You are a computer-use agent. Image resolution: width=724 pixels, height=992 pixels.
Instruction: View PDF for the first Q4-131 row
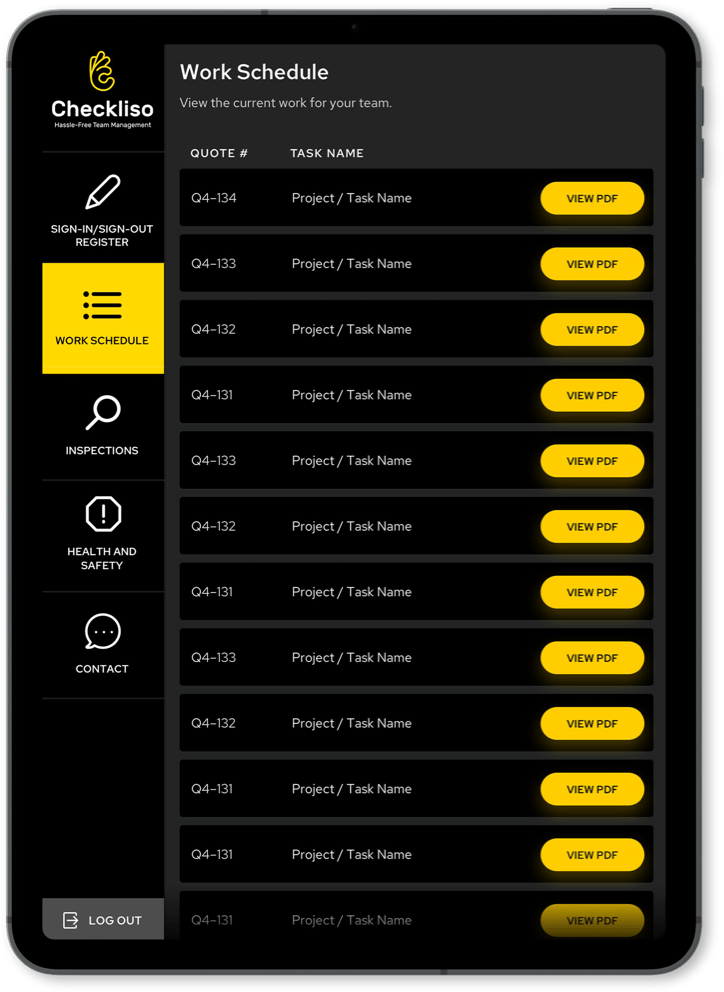coord(592,395)
